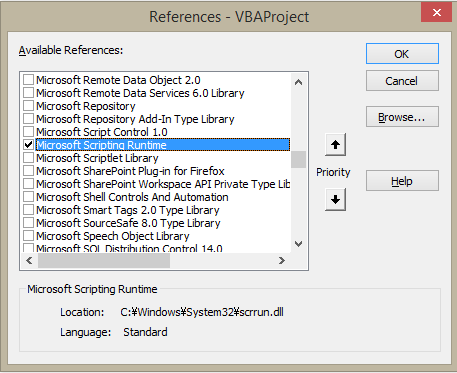
Task: Click the list scroll up arrow
Action: [x=298, y=82]
